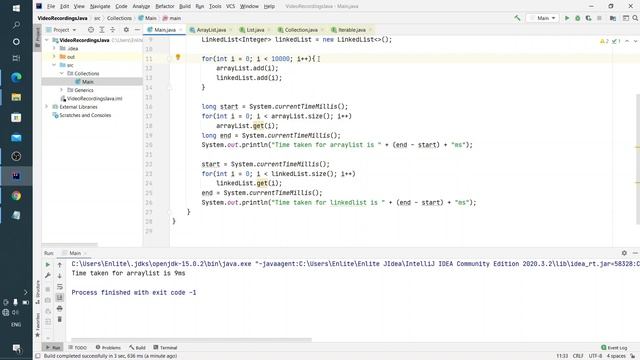
Task: Open run configuration via the wrench icon in the Run panel
Action: [x=48, y=276]
